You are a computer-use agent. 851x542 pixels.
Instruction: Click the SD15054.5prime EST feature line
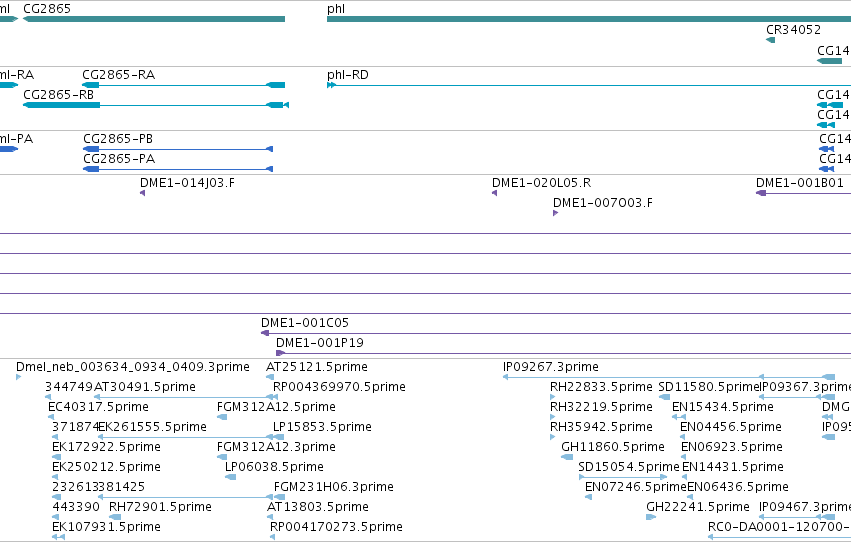click(x=623, y=477)
